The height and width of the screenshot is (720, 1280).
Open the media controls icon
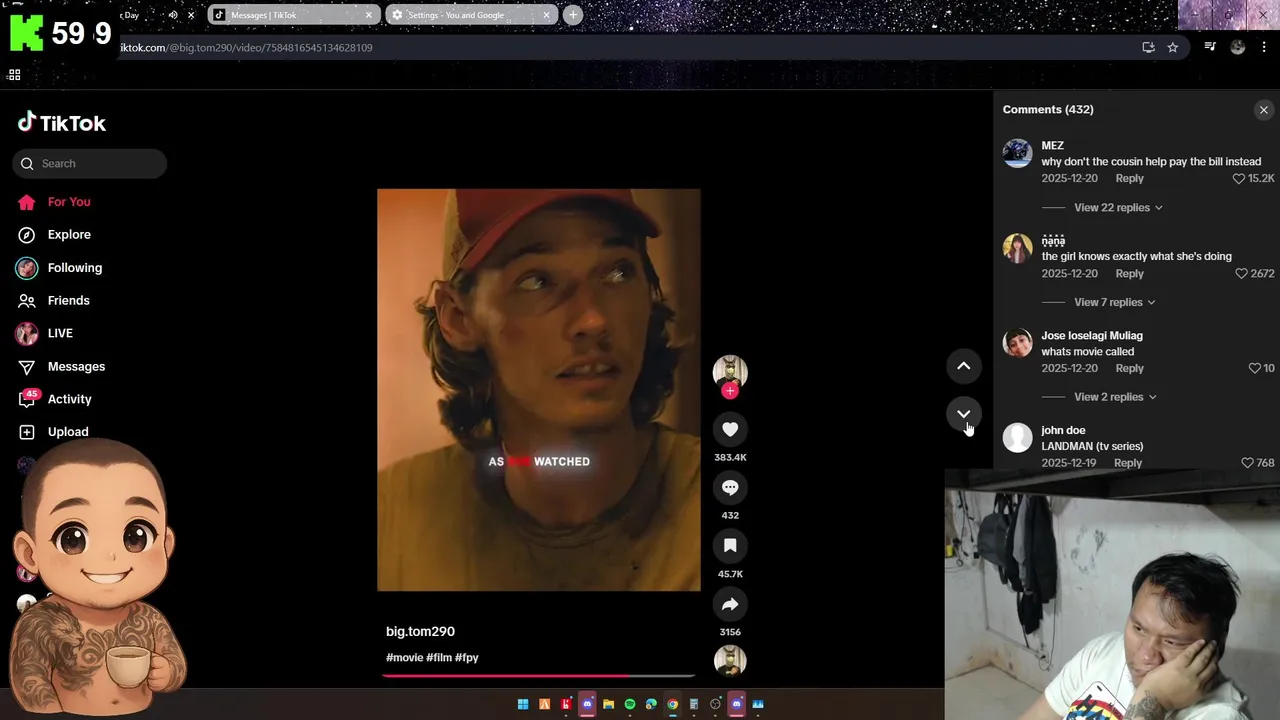coord(1210,47)
